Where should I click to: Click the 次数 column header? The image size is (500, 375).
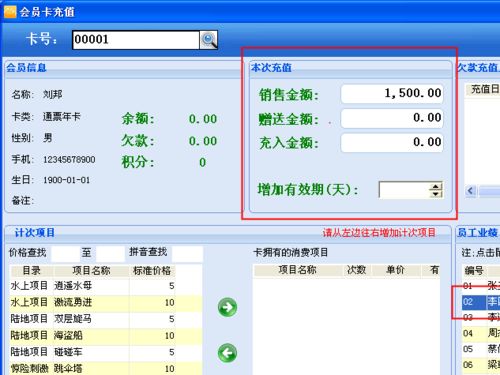(x=357, y=270)
